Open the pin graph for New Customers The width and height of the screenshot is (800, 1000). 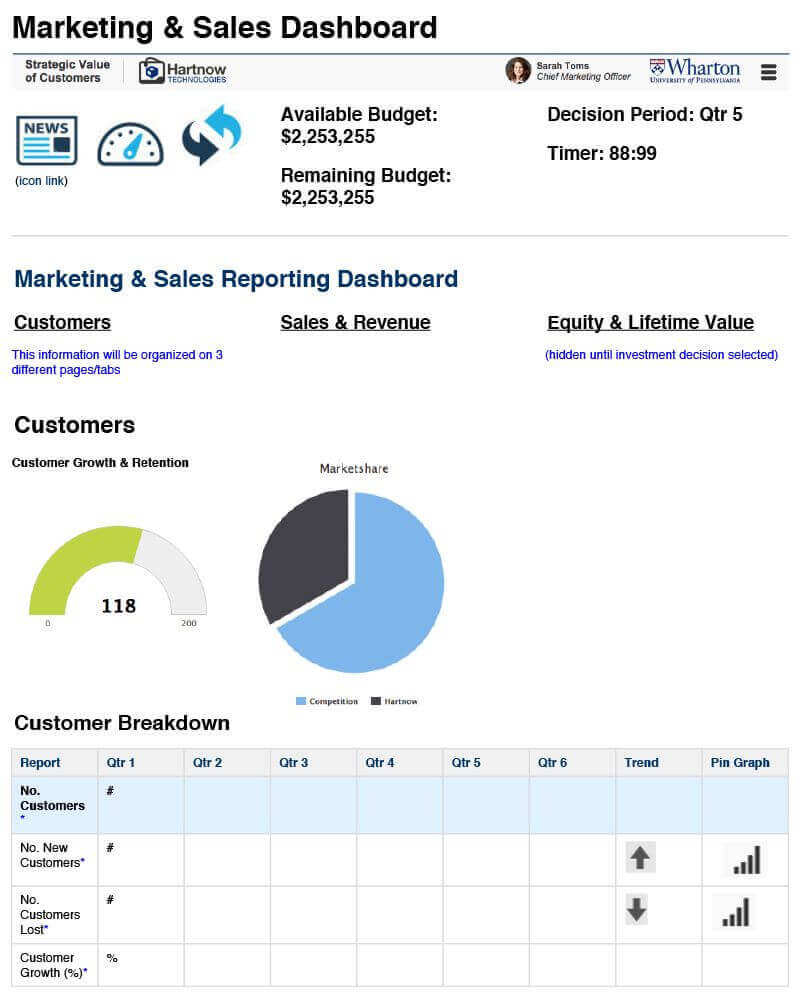[x=745, y=859]
